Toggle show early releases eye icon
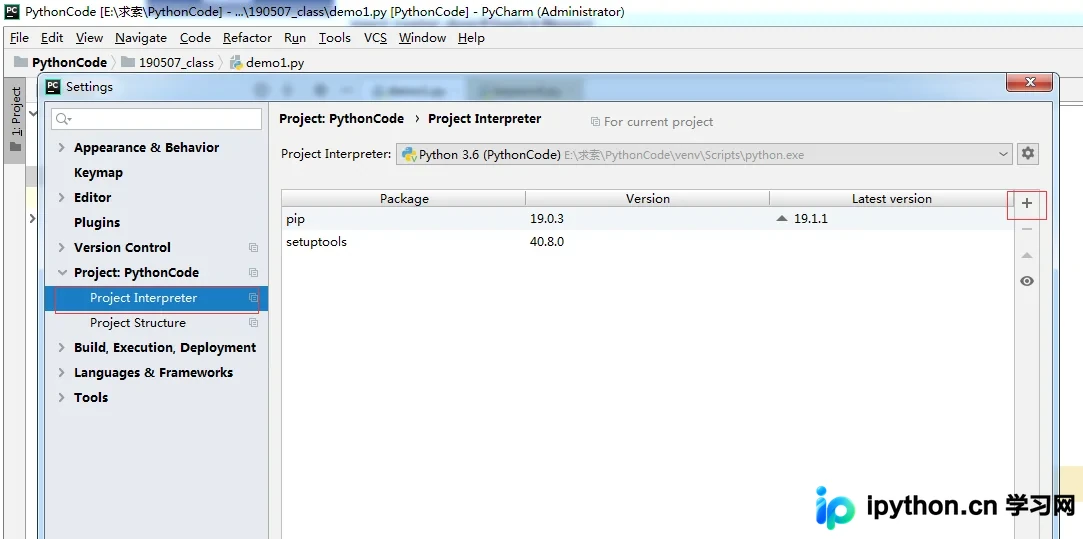1083x539 pixels. tap(1026, 281)
